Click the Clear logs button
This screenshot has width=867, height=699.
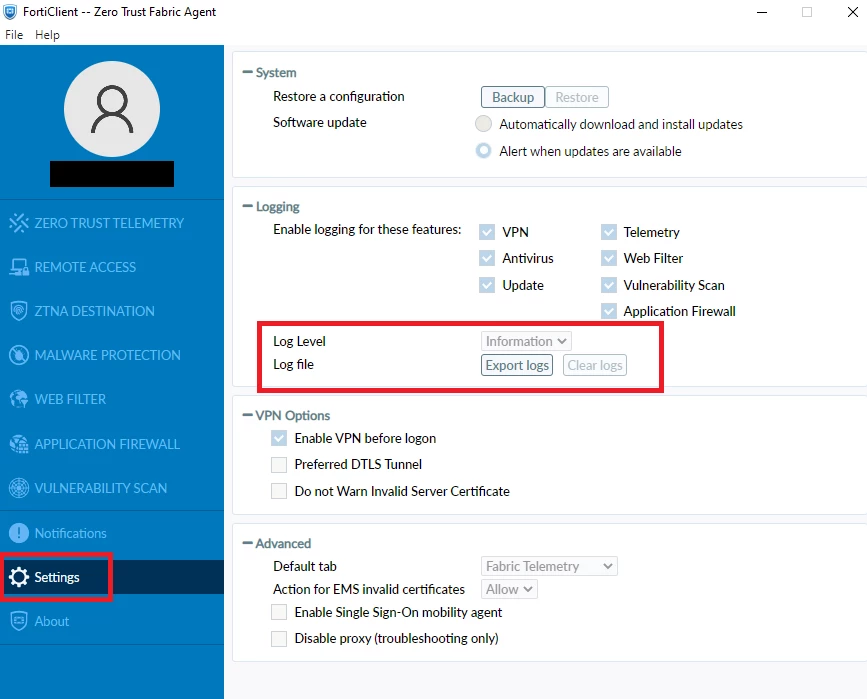click(595, 365)
